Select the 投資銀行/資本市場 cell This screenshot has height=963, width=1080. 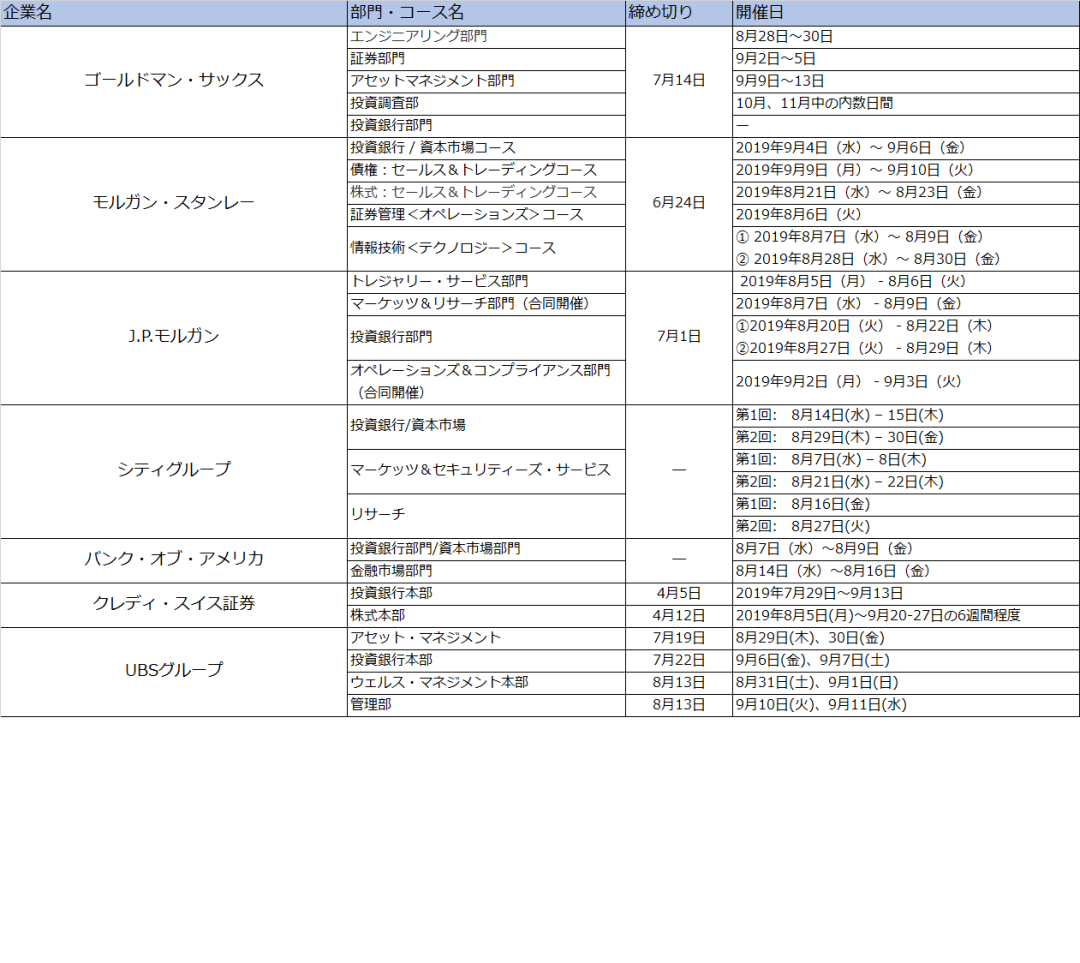[x=486, y=426]
